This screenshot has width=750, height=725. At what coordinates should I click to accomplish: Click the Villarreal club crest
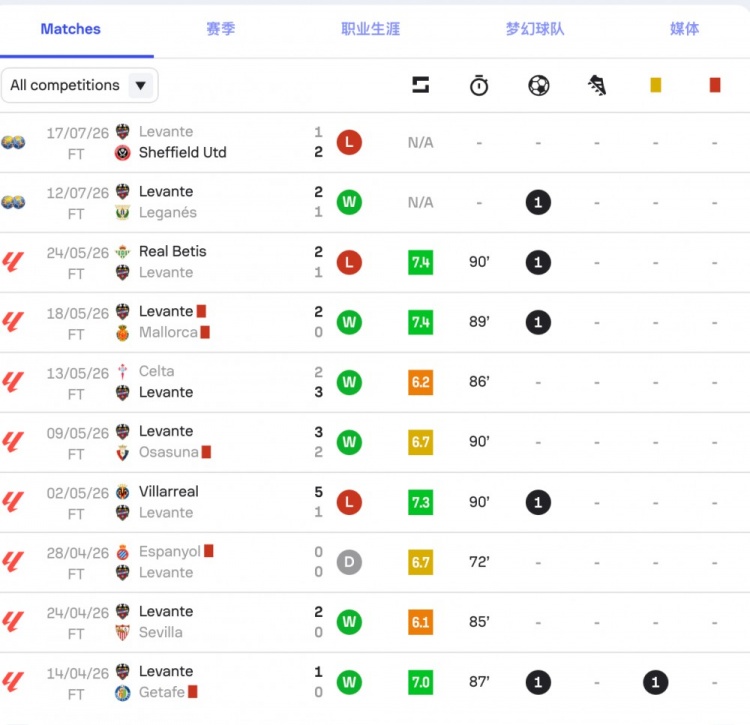[122, 492]
